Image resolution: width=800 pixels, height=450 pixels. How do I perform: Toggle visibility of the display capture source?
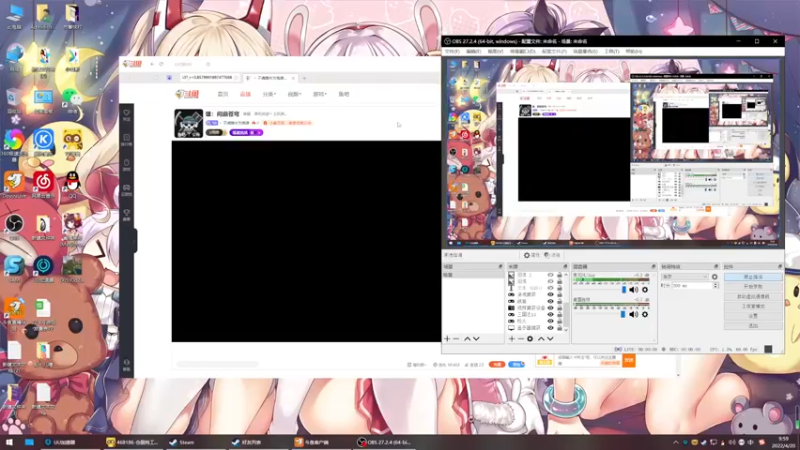(x=550, y=328)
